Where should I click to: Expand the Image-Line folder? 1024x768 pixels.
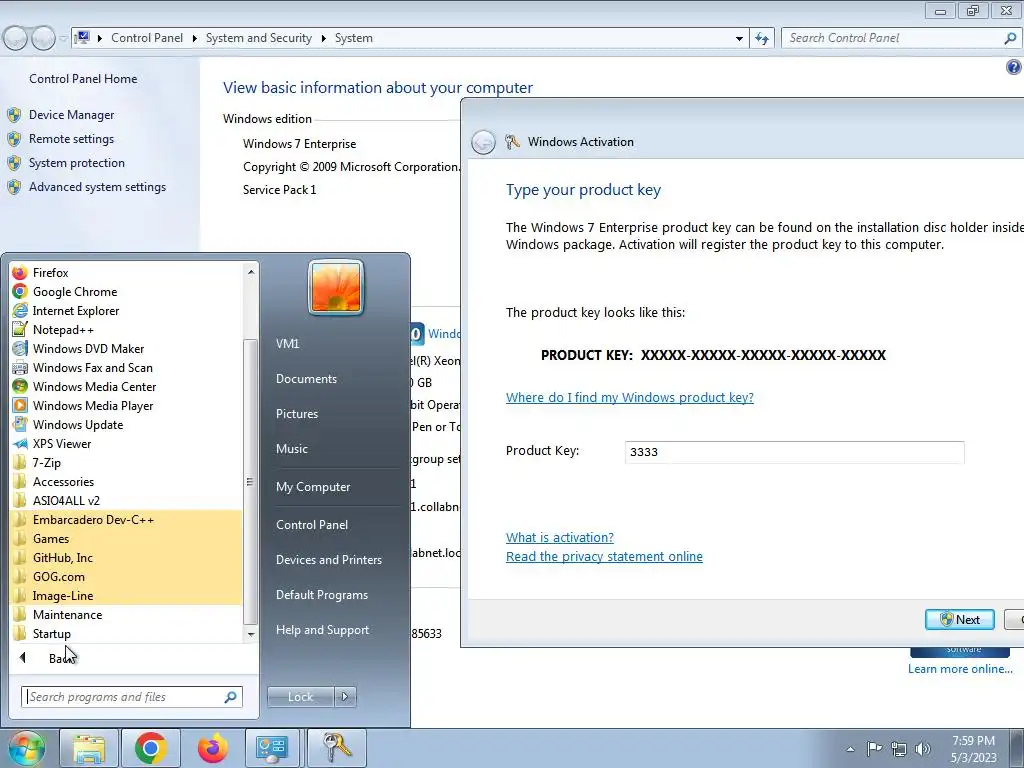(x=63, y=596)
